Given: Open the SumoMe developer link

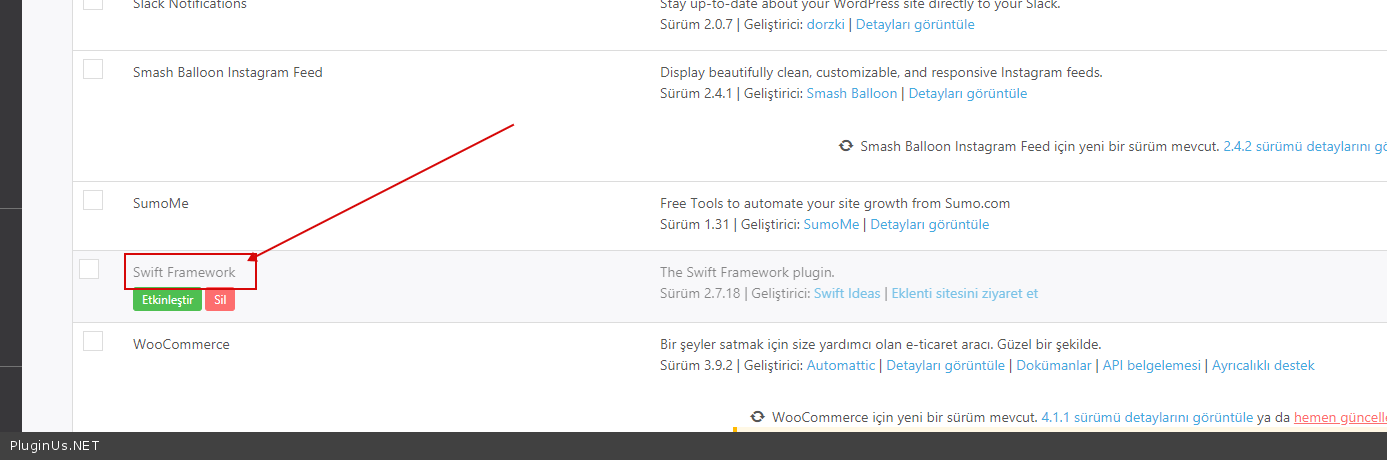Looking at the screenshot, I should [832, 225].
